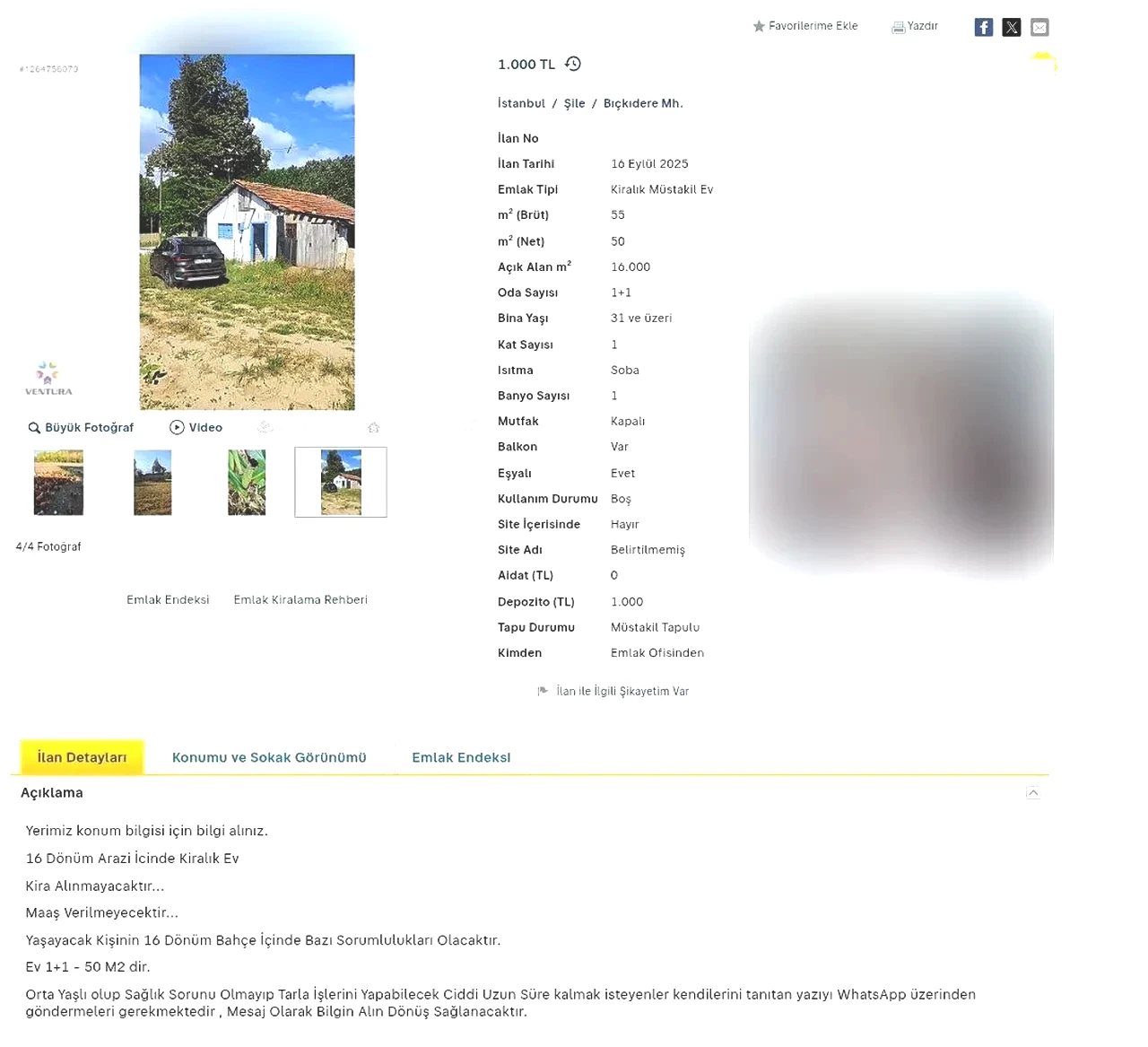Click the main house photo
Screen dimensions: 1148x1047
pos(247,231)
